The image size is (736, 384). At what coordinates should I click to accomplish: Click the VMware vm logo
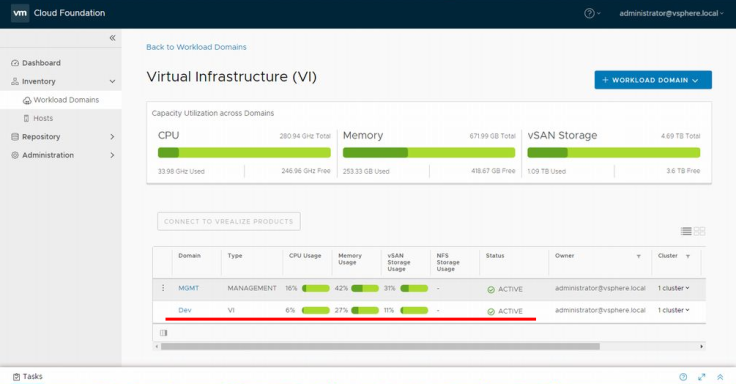tap(20, 13)
